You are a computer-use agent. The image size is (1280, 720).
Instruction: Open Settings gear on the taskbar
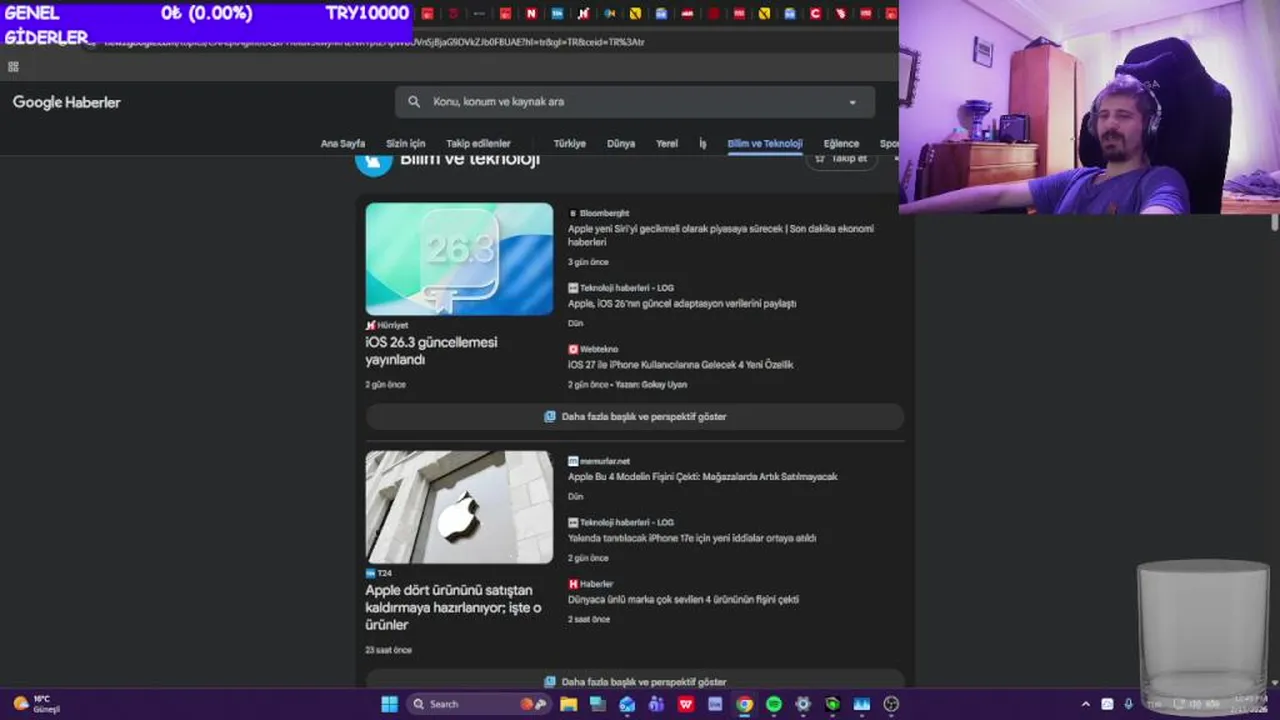[x=803, y=704]
